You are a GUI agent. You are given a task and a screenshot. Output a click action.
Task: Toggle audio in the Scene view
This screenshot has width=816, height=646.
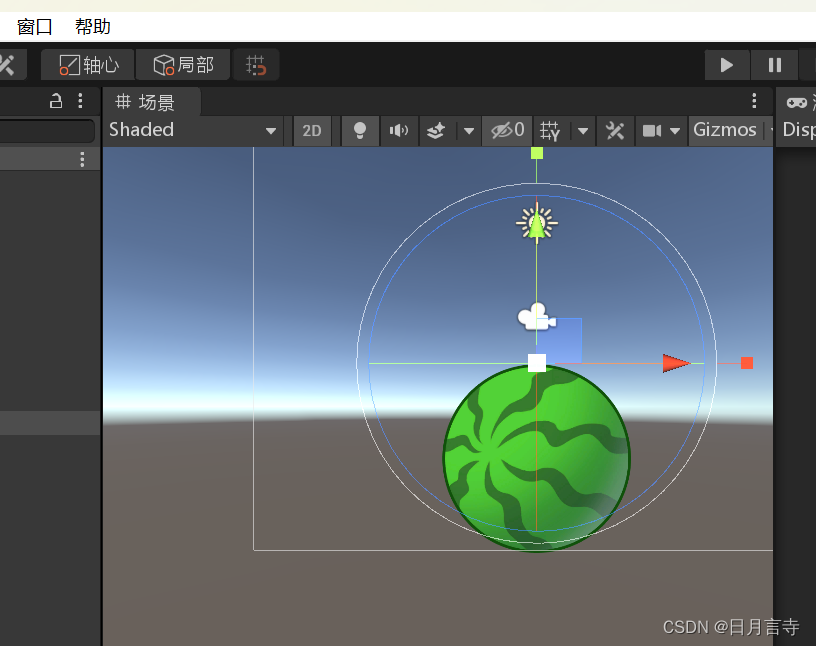click(399, 130)
